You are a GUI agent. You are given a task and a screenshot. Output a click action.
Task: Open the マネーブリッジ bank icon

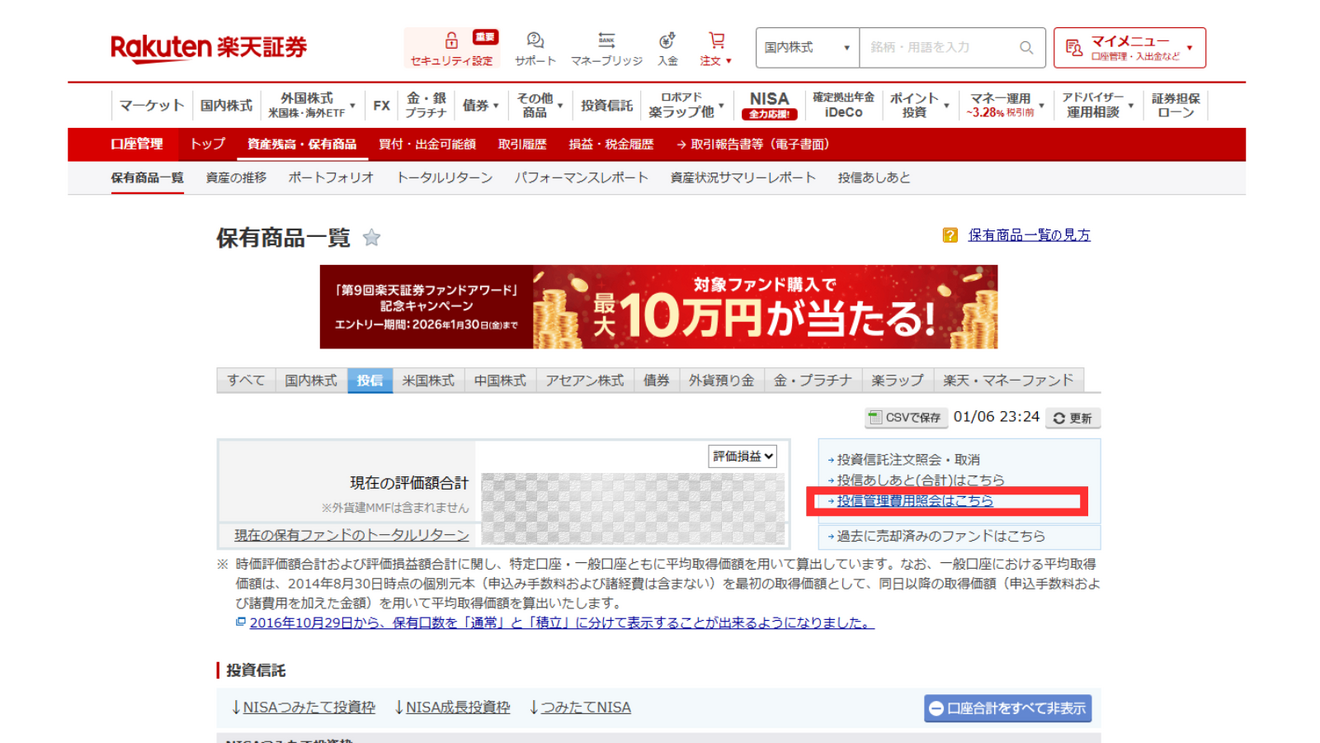pos(606,41)
